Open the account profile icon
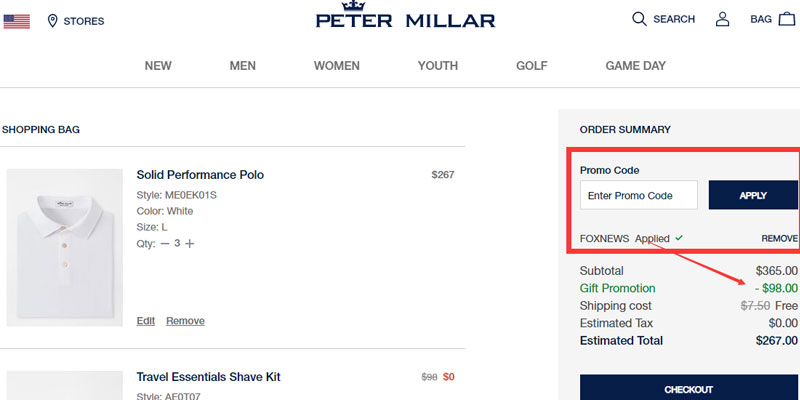The image size is (800, 400). click(x=722, y=19)
